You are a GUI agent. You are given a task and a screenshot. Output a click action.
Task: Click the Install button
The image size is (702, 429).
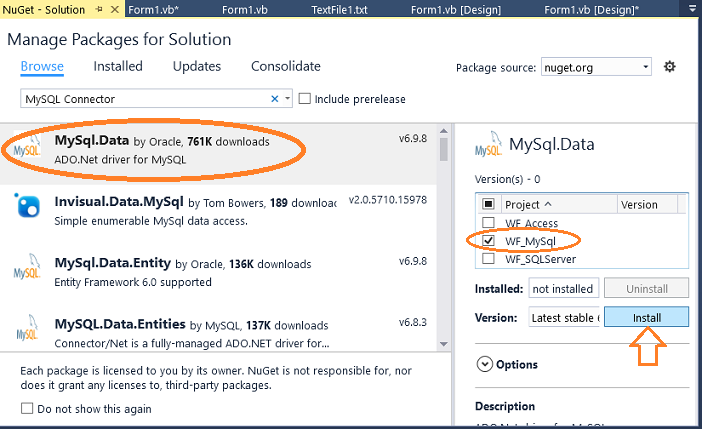pos(646,317)
